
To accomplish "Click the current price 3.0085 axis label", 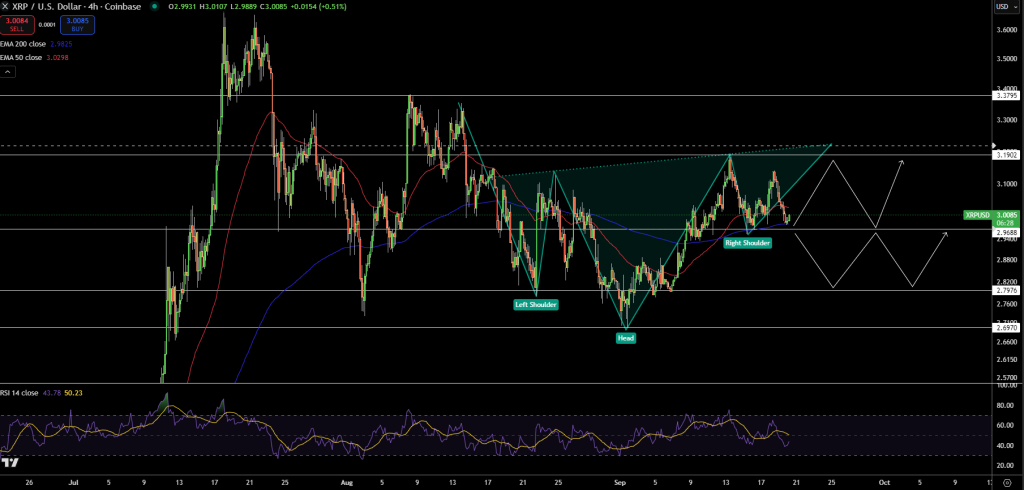I will point(1004,215).
